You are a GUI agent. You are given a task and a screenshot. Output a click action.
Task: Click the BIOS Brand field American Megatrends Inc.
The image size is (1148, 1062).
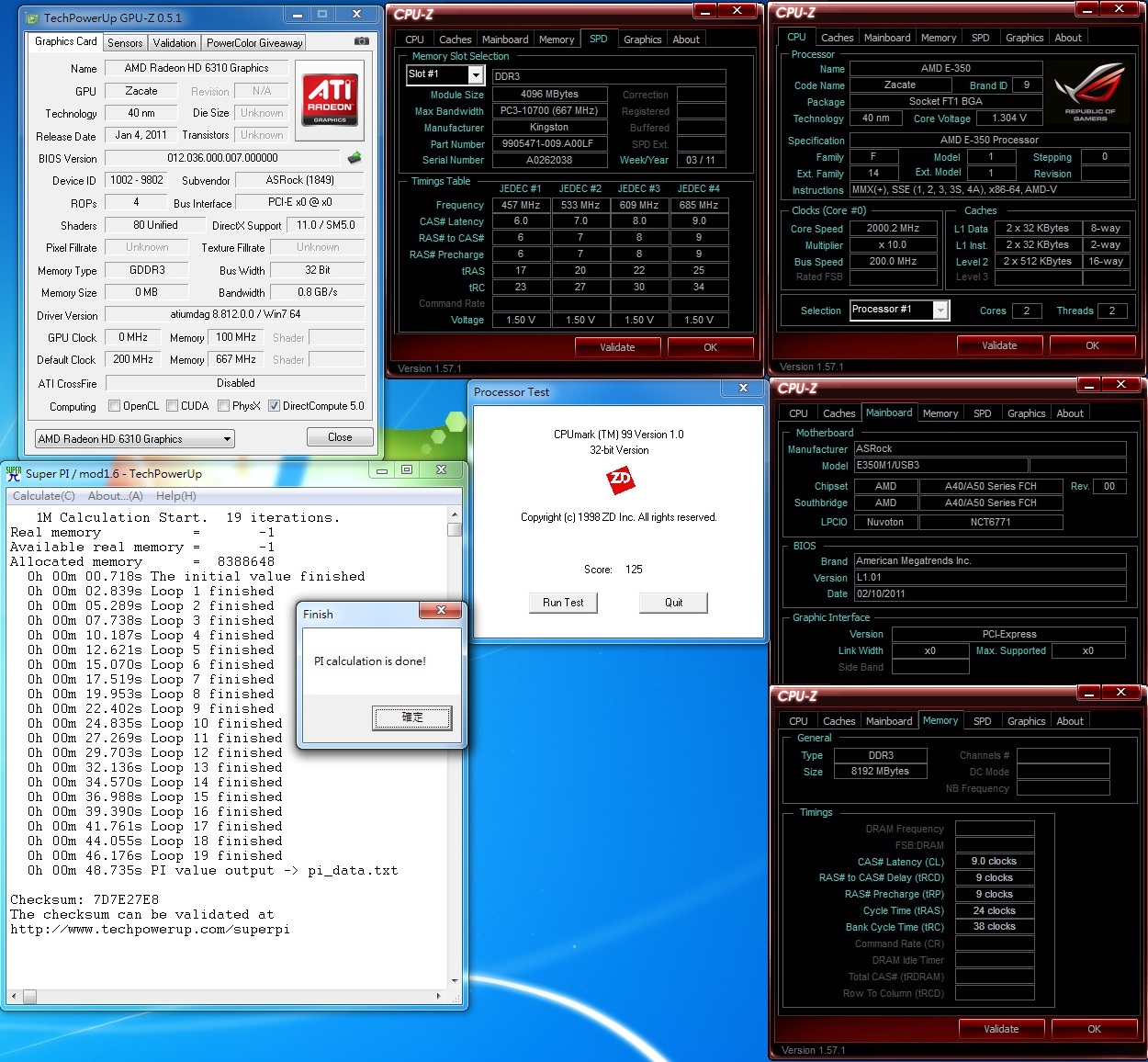990,560
